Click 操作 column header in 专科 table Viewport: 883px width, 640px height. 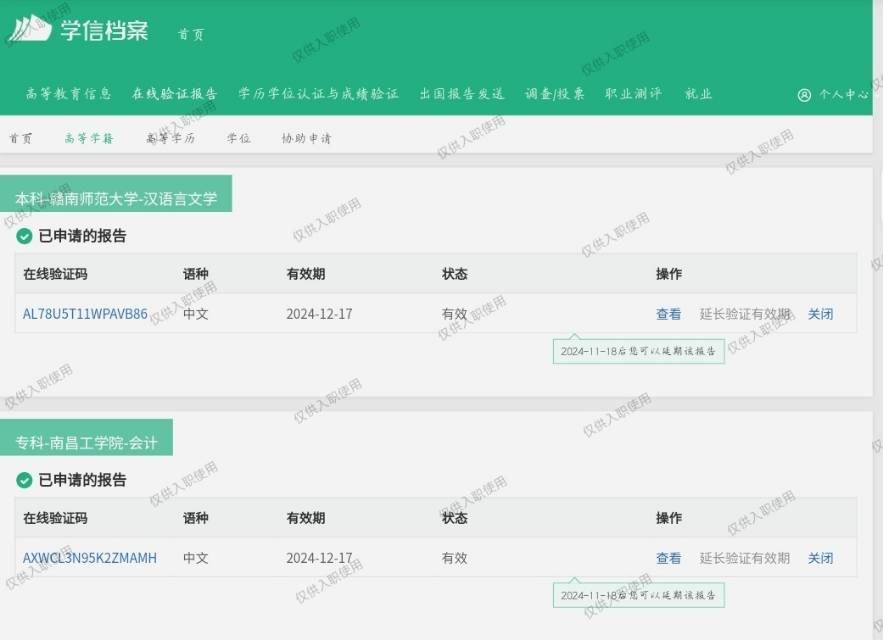pyautogui.click(x=668, y=518)
